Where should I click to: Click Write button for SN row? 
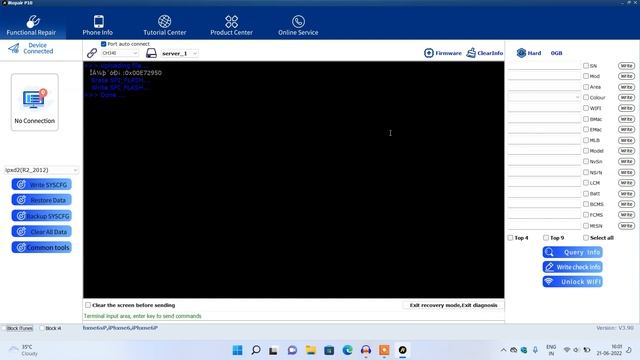pos(626,65)
